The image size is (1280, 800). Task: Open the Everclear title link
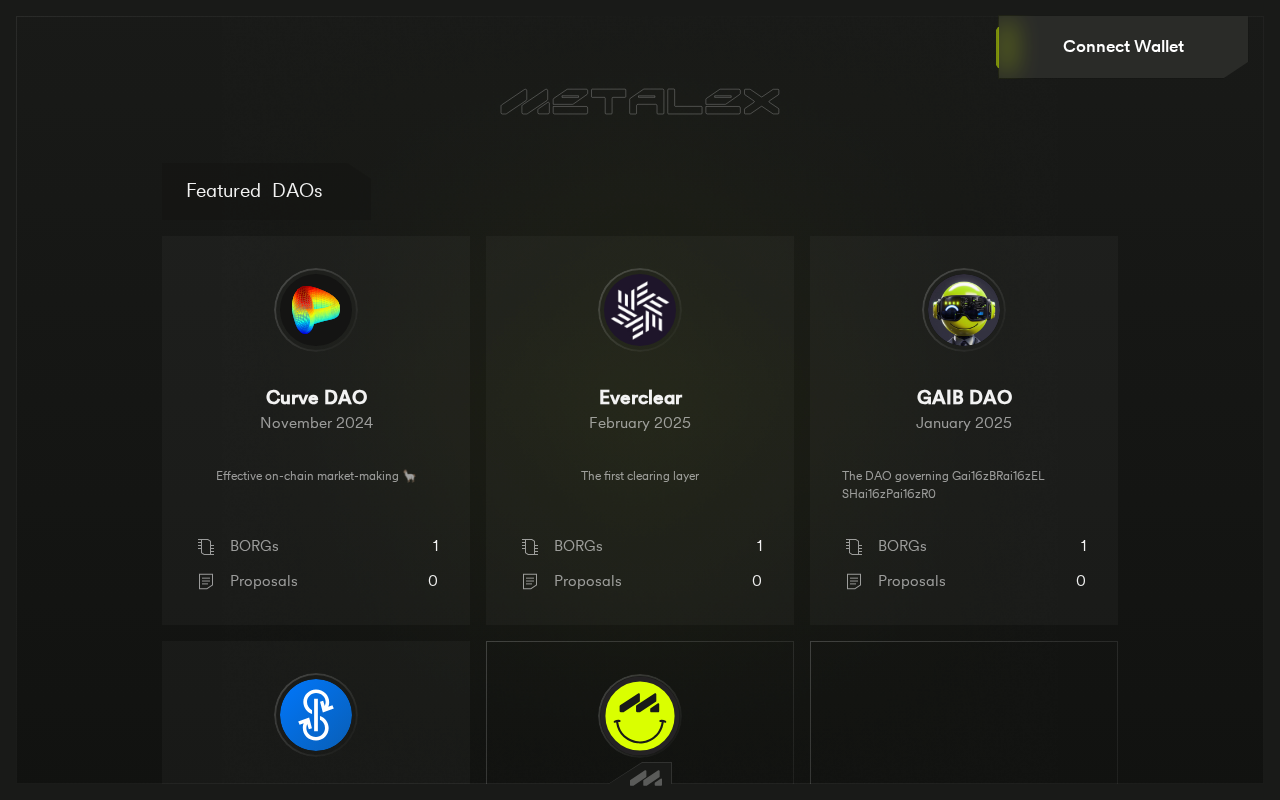coord(640,398)
